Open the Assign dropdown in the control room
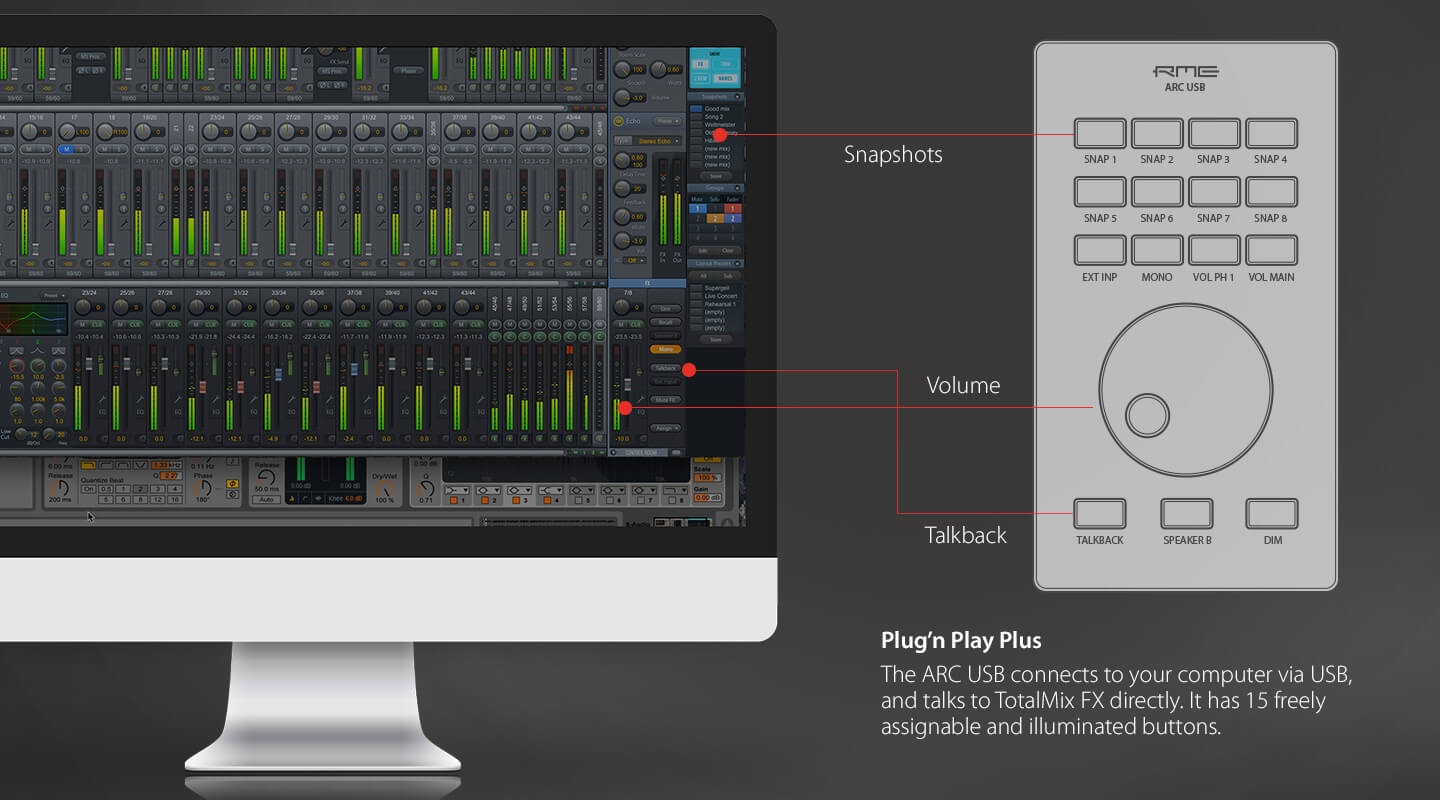The height and width of the screenshot is (800, 1440). pyautogui.click(x=664, y=427)
